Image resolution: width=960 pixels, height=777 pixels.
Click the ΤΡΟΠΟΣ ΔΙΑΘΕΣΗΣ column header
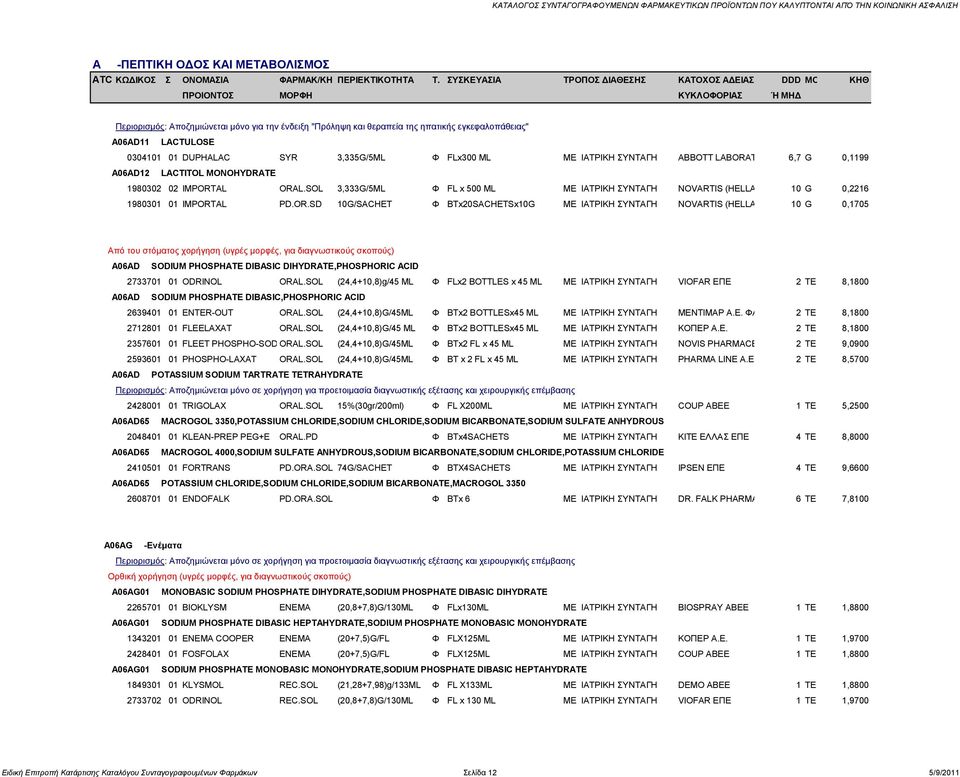604,80
